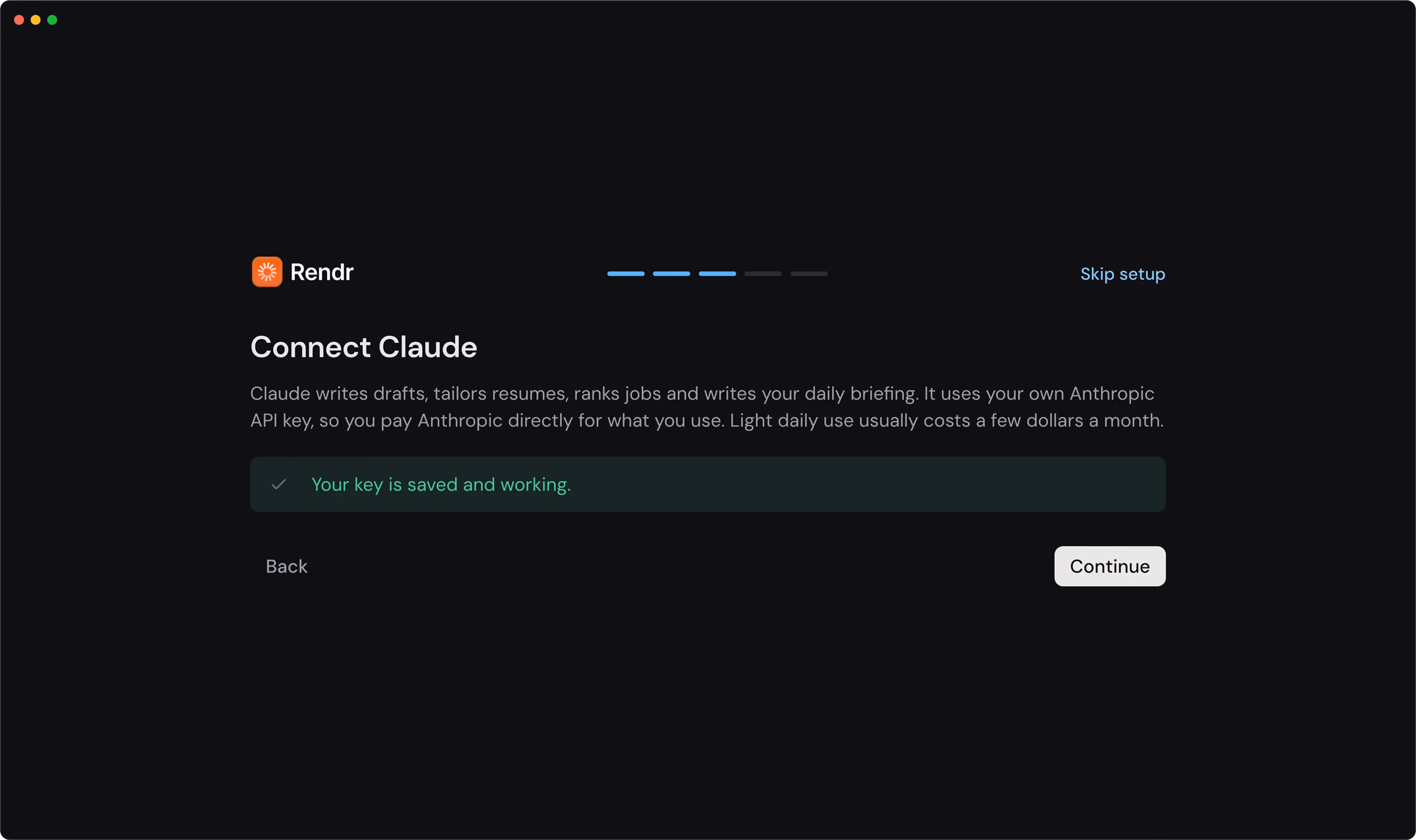Click the 'Your key is saved and working.' message

(441, 485)
